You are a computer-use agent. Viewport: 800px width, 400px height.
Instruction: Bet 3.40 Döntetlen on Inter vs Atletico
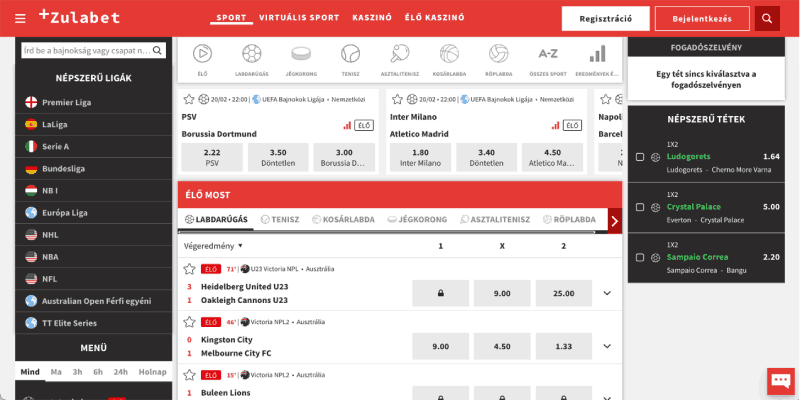coord(486,157)
